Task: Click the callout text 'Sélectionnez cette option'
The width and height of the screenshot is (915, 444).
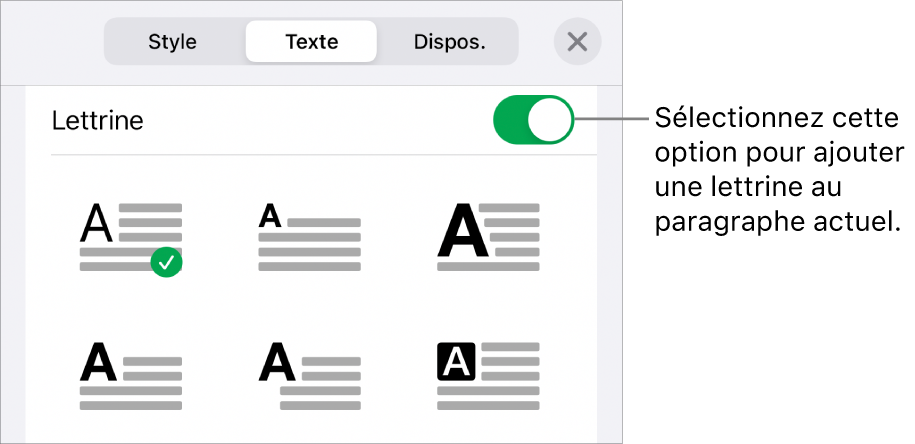Action: click(x=775, y=122)
